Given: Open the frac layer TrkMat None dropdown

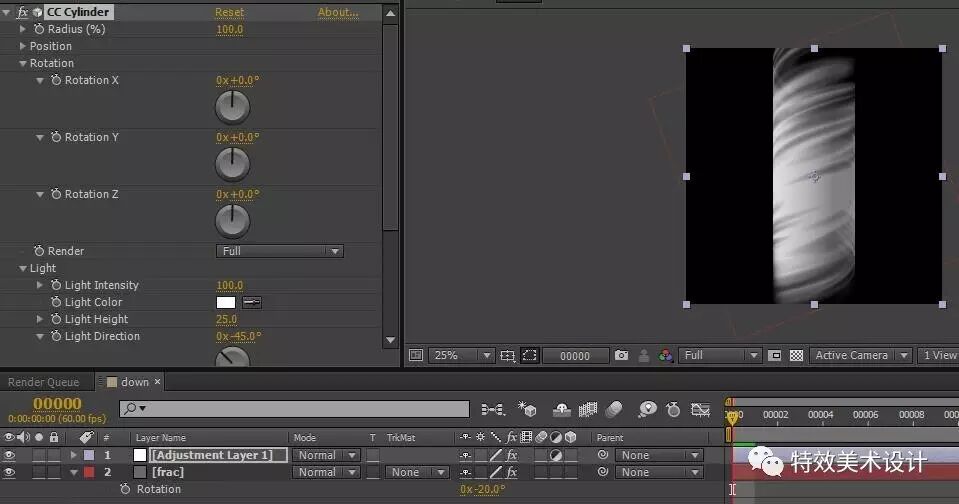Looking at the screenshot, I should (417, 472).
